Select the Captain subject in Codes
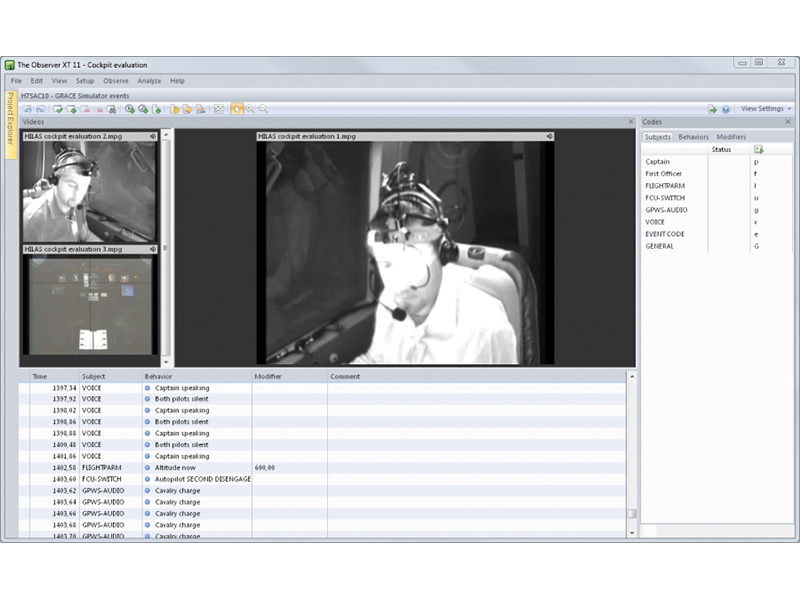Viewport: 800px width, 600px height. tap(658, 162)
